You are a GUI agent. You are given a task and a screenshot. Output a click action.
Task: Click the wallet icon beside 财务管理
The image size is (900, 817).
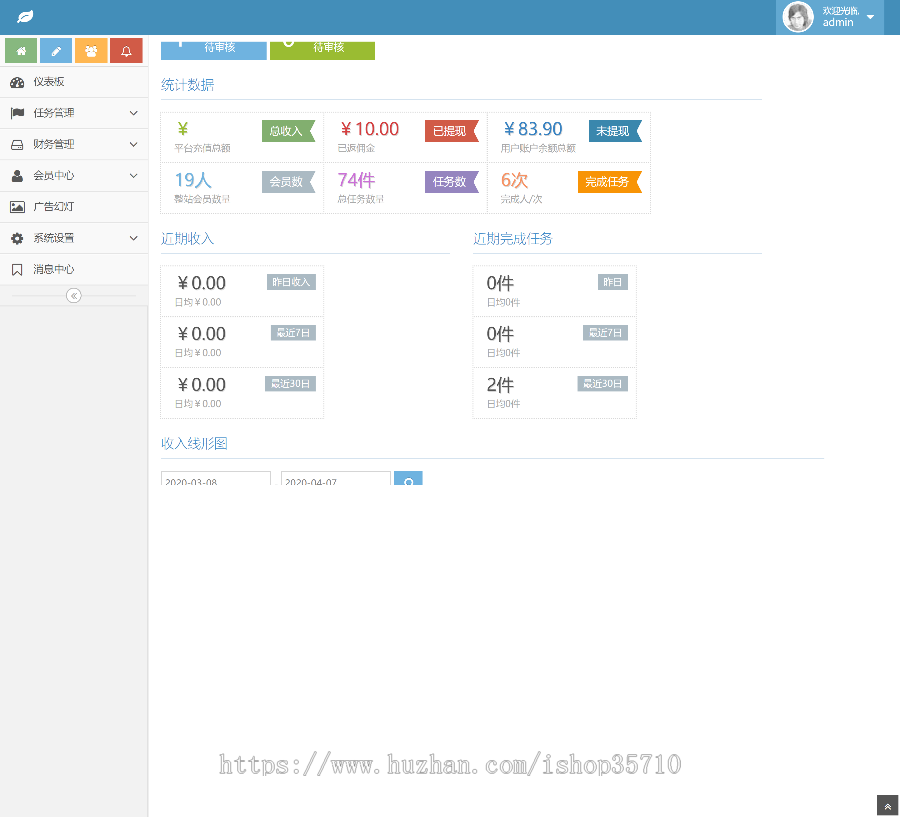[x=17, y=145]
